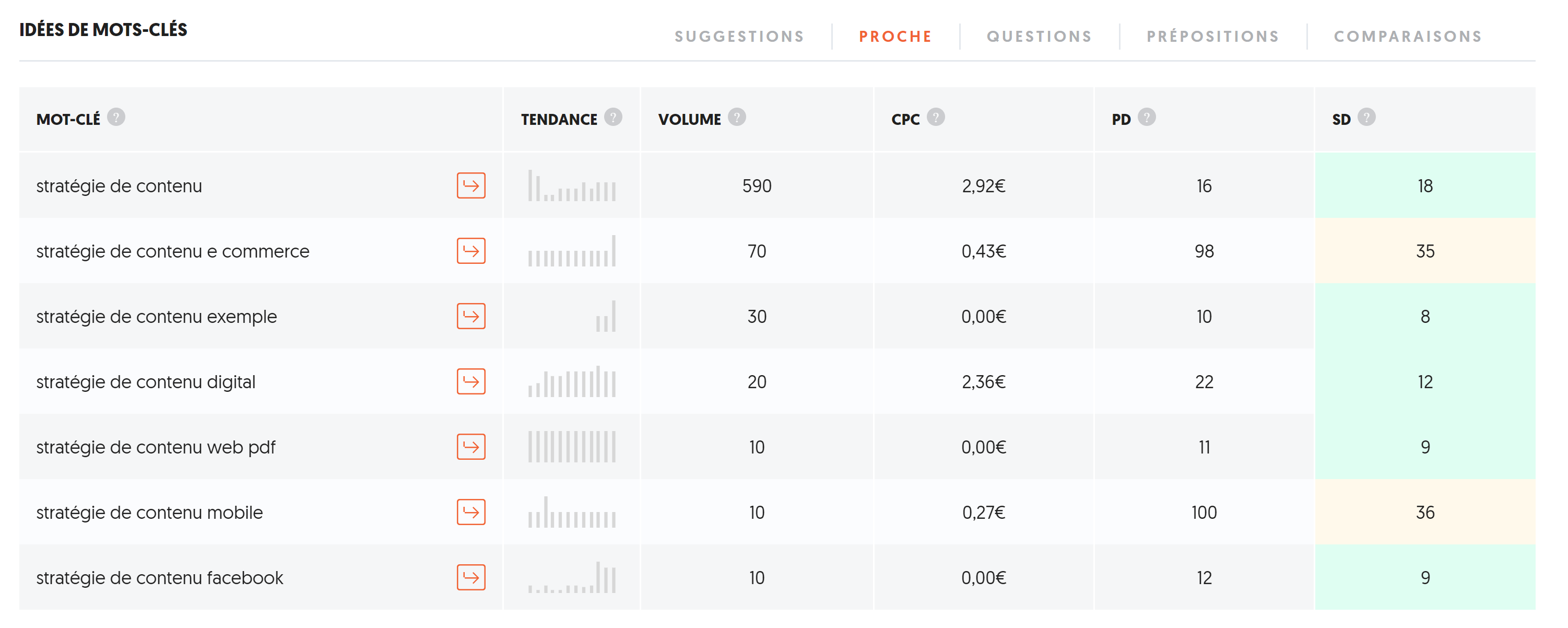Click trend chart for stratégie de contenu
The image size is (1568, 628).
pos(572,186)
